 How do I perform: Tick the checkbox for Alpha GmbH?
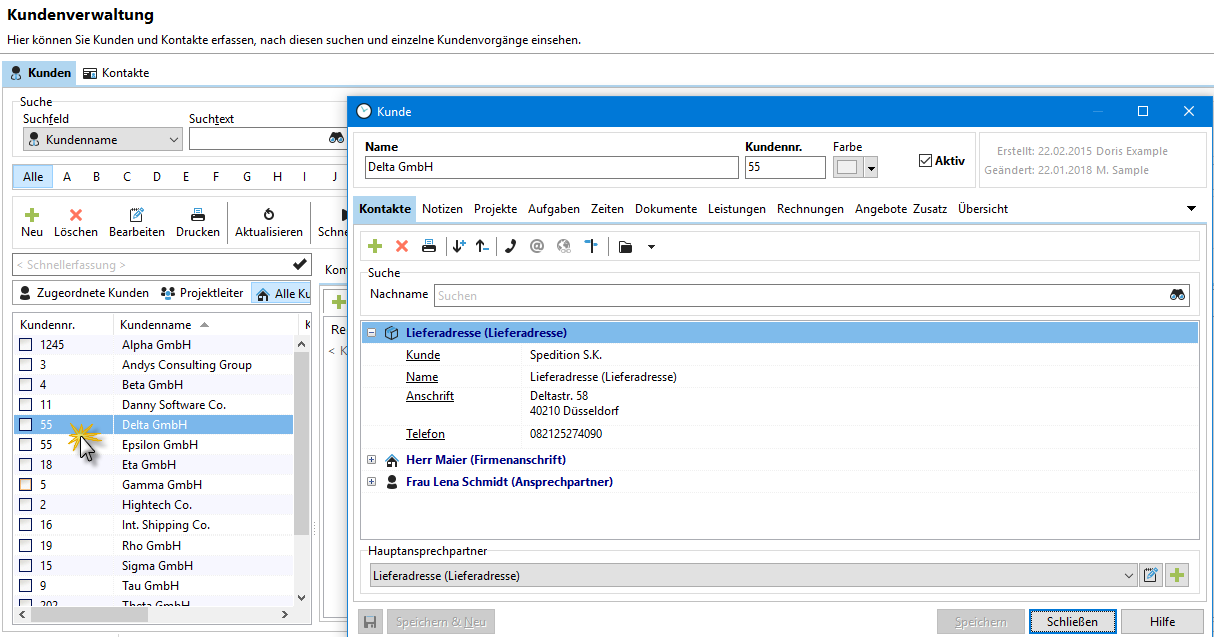(26, 345)
